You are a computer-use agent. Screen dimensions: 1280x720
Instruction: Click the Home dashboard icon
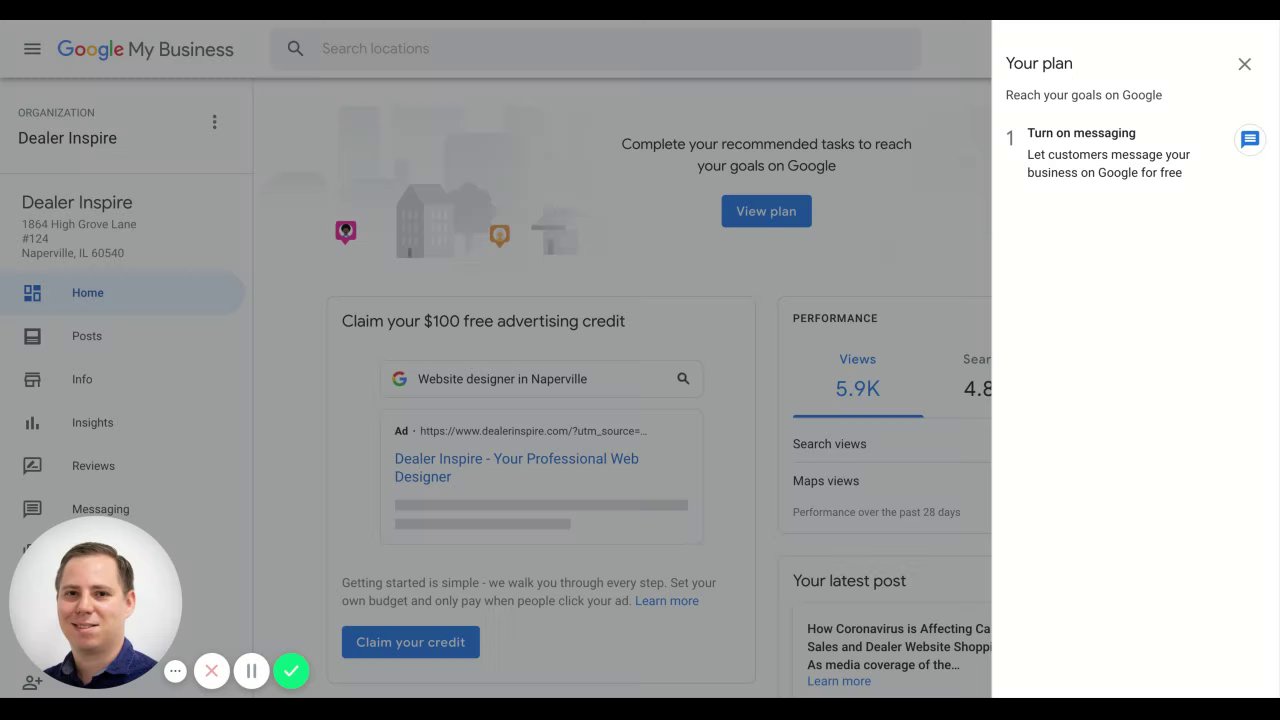tap(32, 293)
